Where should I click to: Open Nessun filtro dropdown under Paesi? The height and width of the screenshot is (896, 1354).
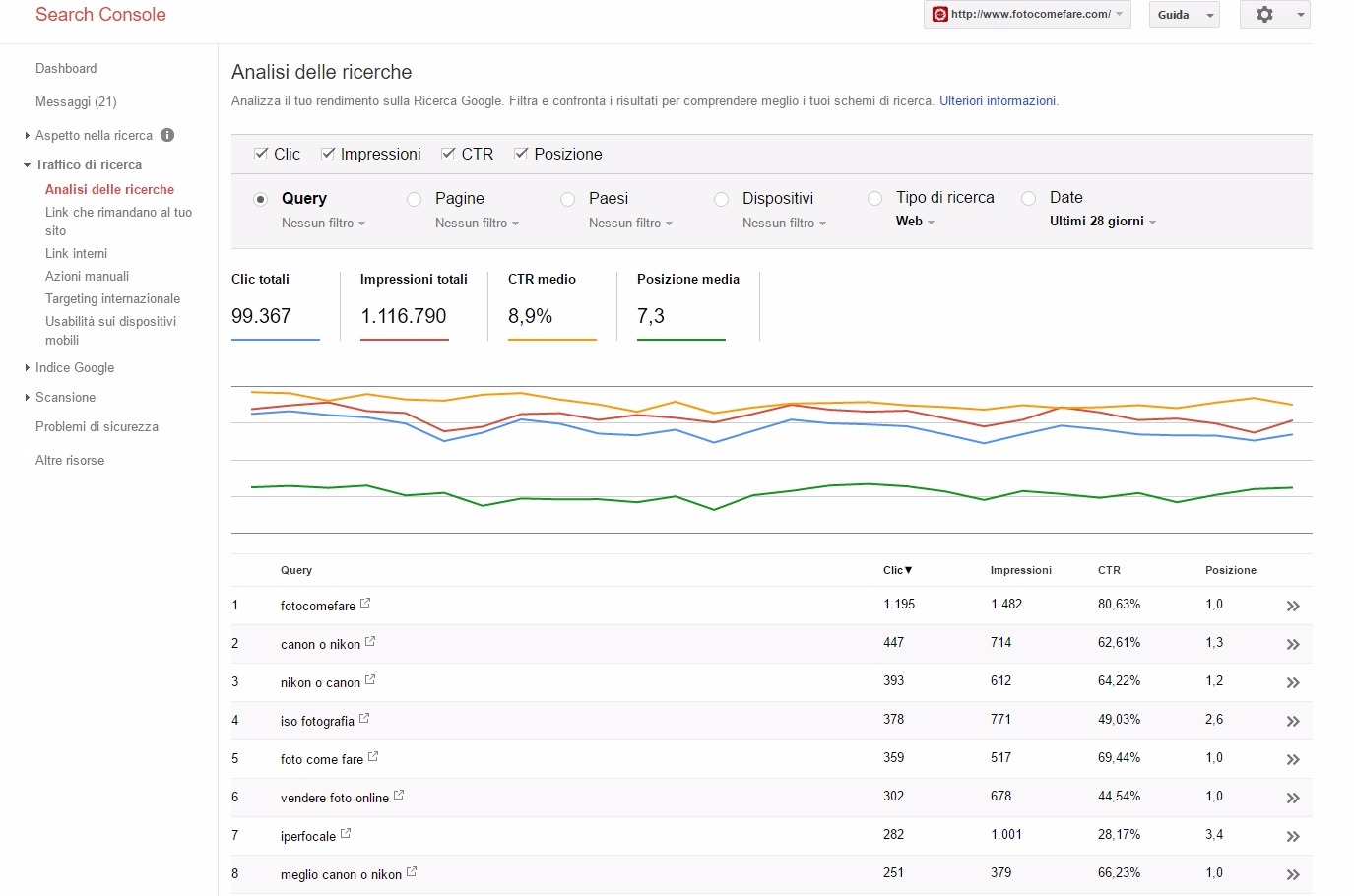click(630, 224)
